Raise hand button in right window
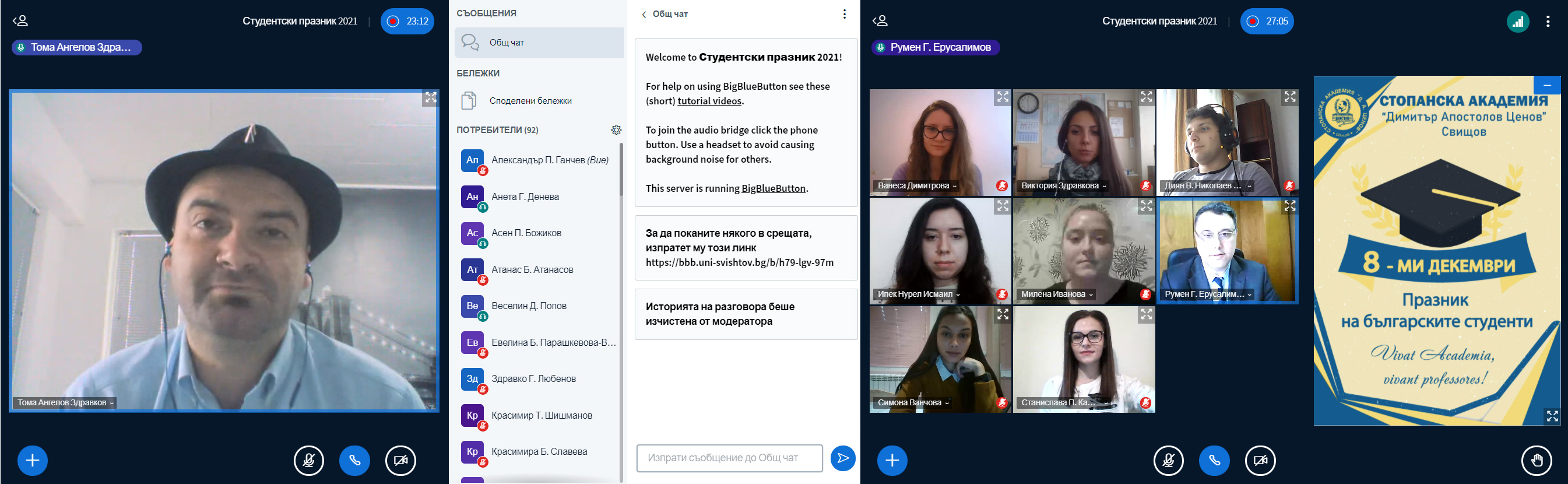 (1537, 460)
